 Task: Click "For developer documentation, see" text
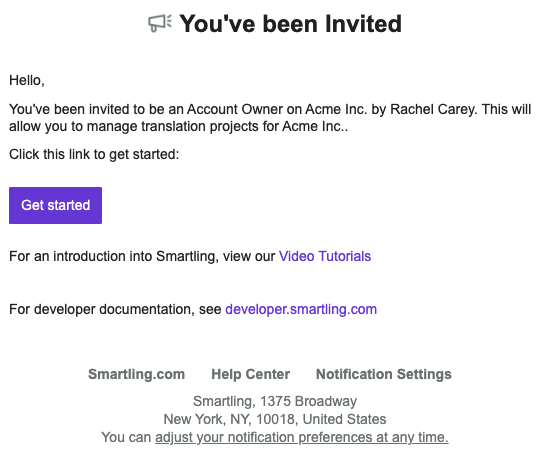pos(115,309)
